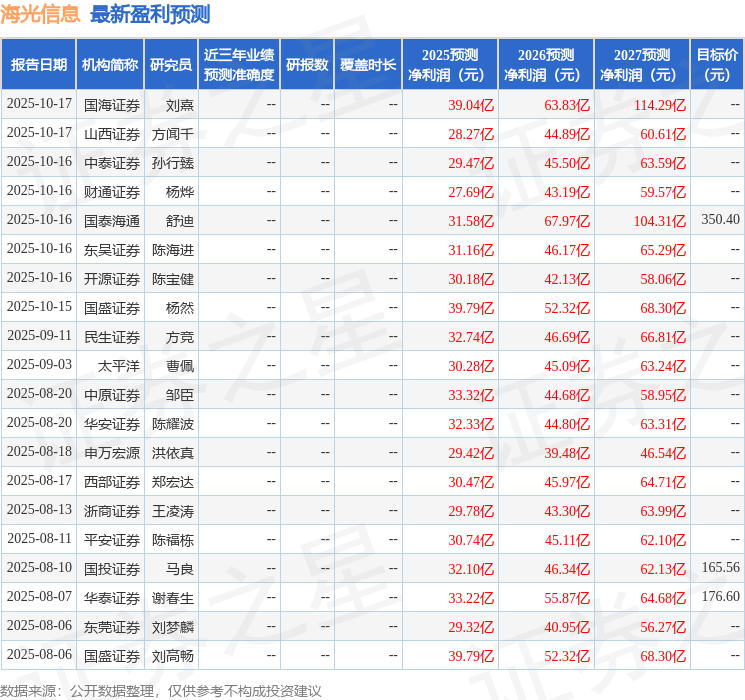
Task: Click analyst name 谢春生
Action: pyautogui.click(x=173, y=598)
